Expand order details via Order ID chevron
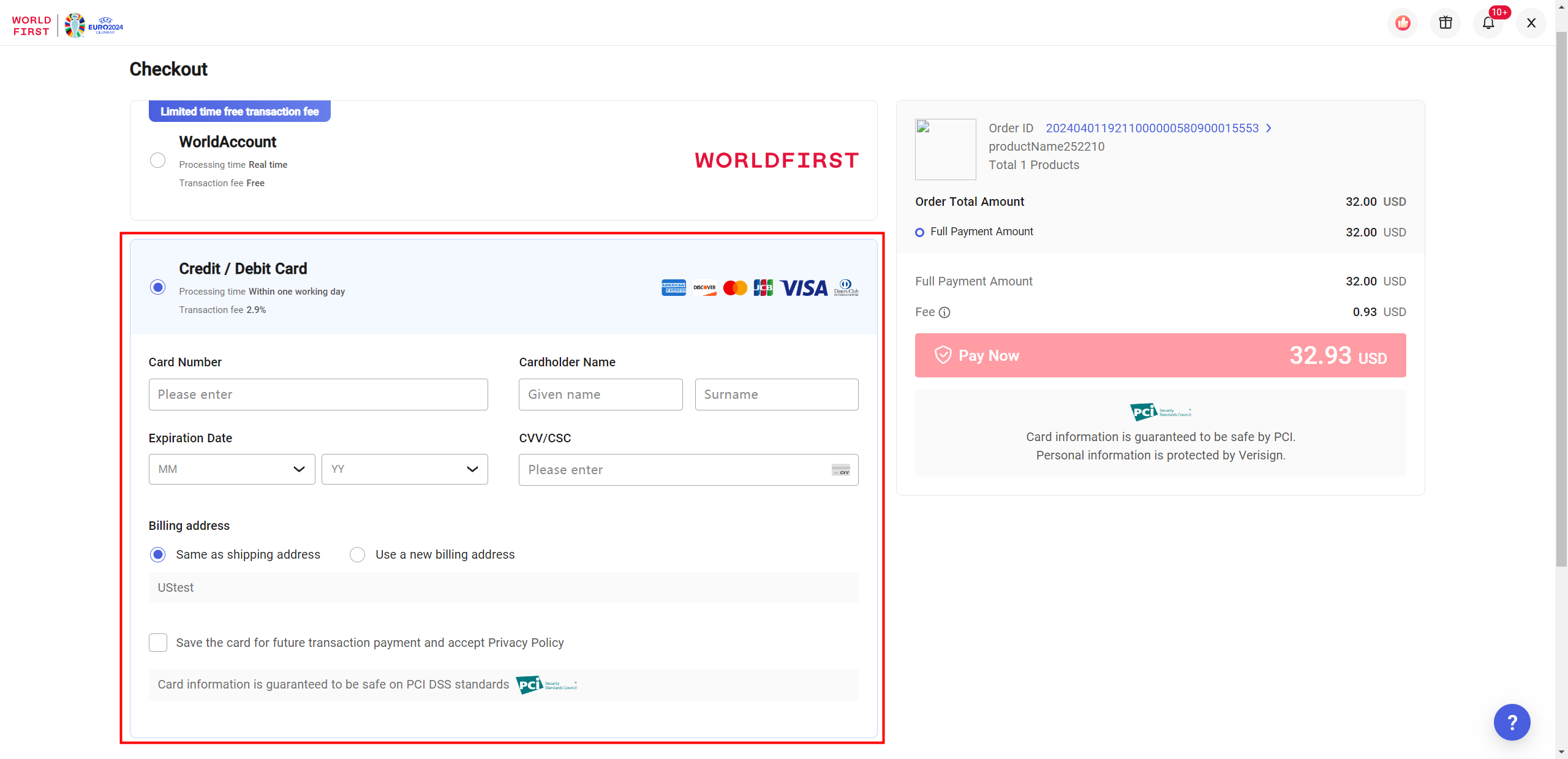 [1269, 128]
